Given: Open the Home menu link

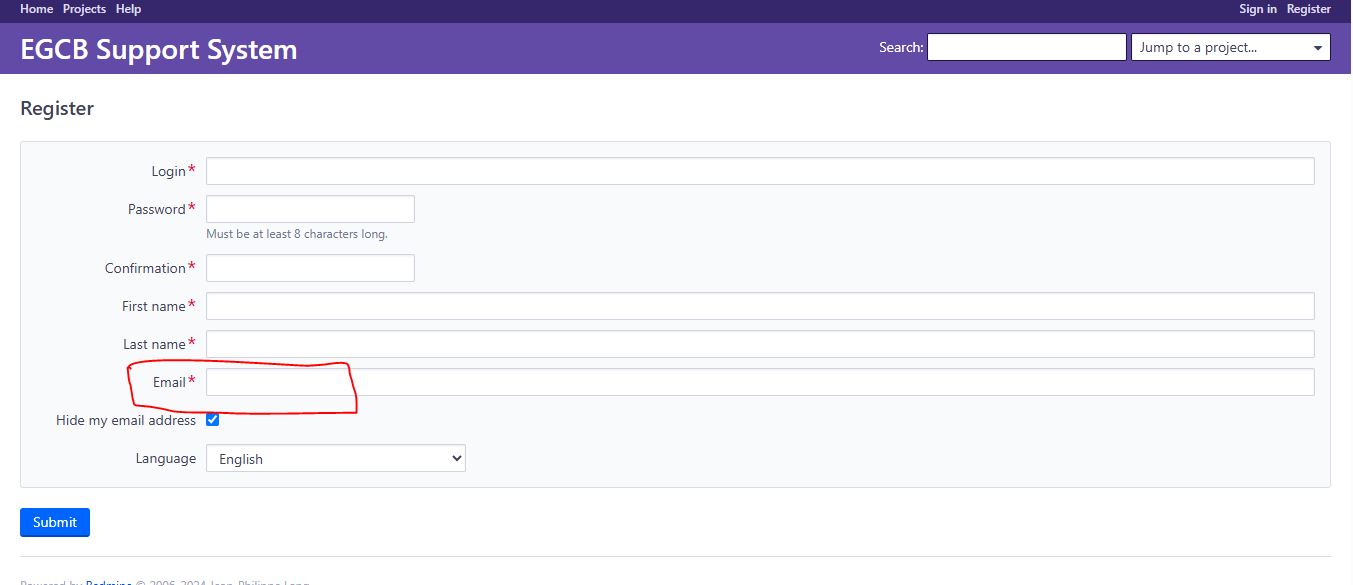Looking at the screenshot, I should pos(36,9).
